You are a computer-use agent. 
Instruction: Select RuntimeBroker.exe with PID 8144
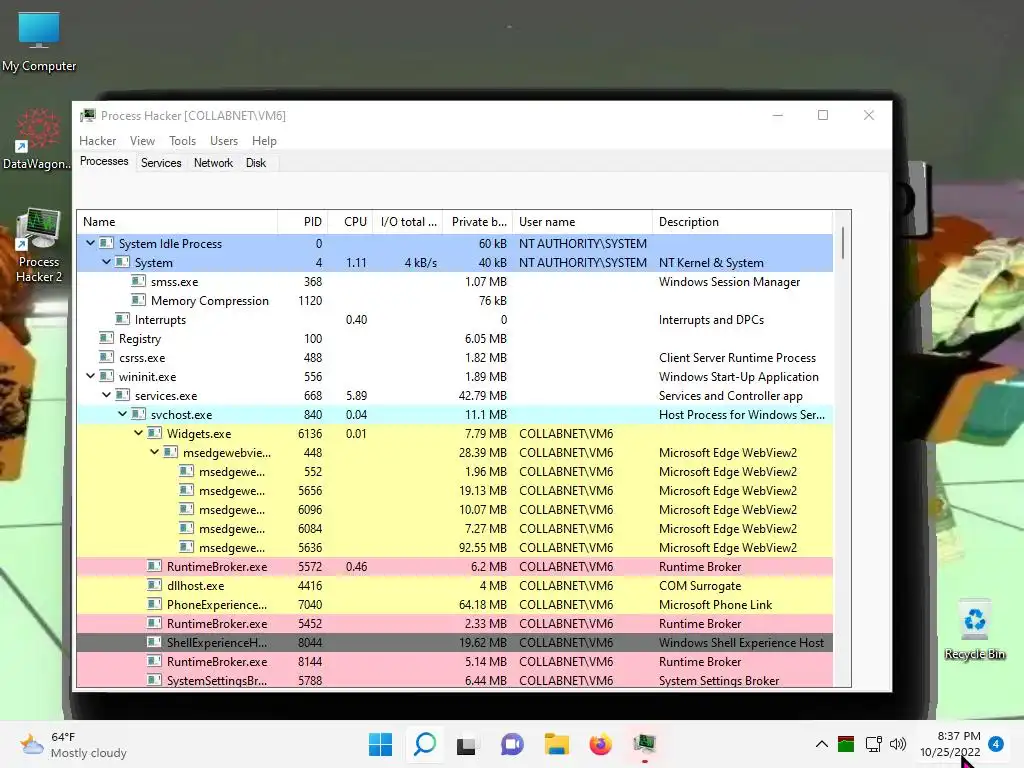[x=455, y=661]
